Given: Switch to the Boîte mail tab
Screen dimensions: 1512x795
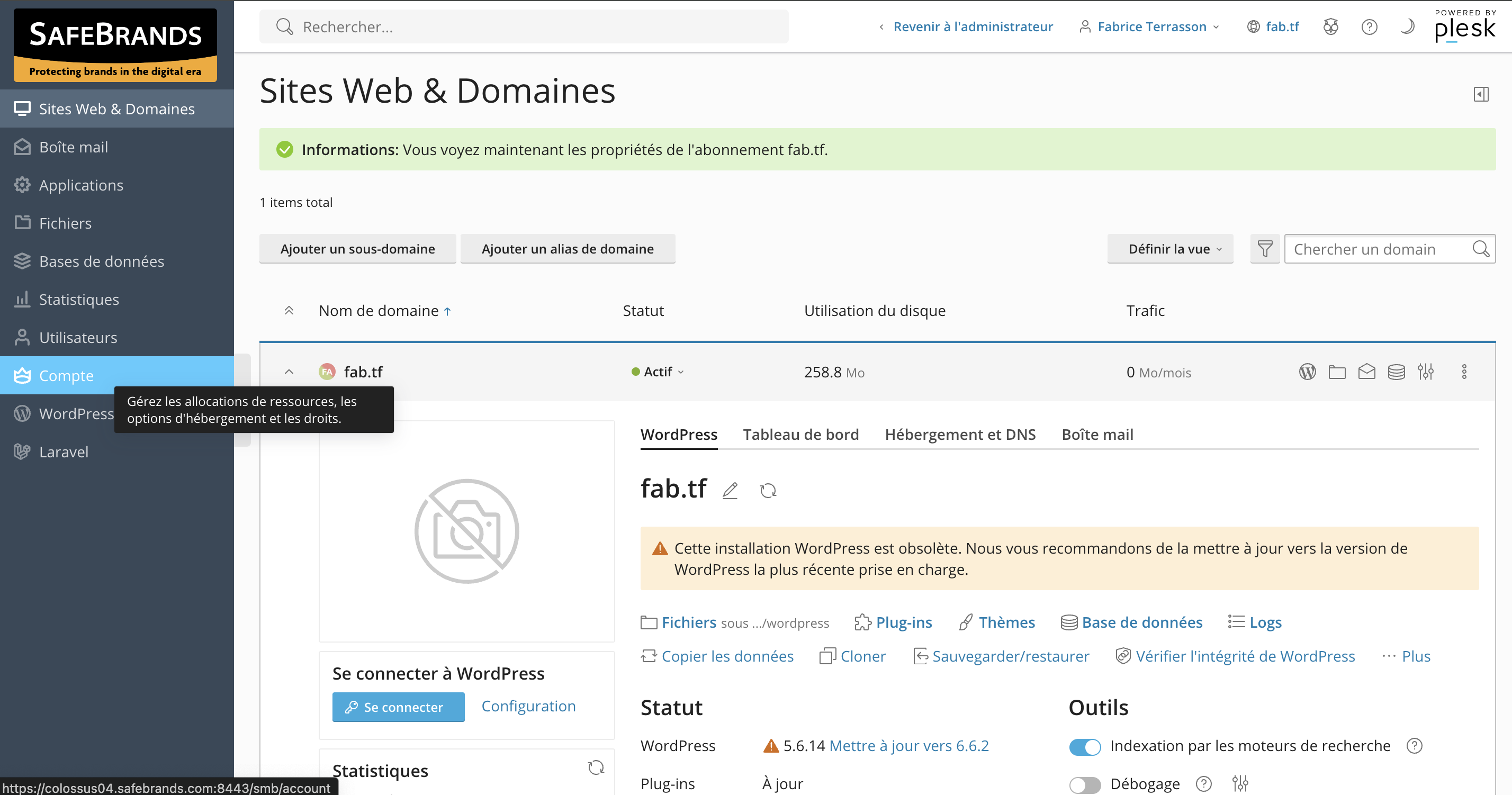Looking at the screenshot, I should click(x=1097, y=434).
